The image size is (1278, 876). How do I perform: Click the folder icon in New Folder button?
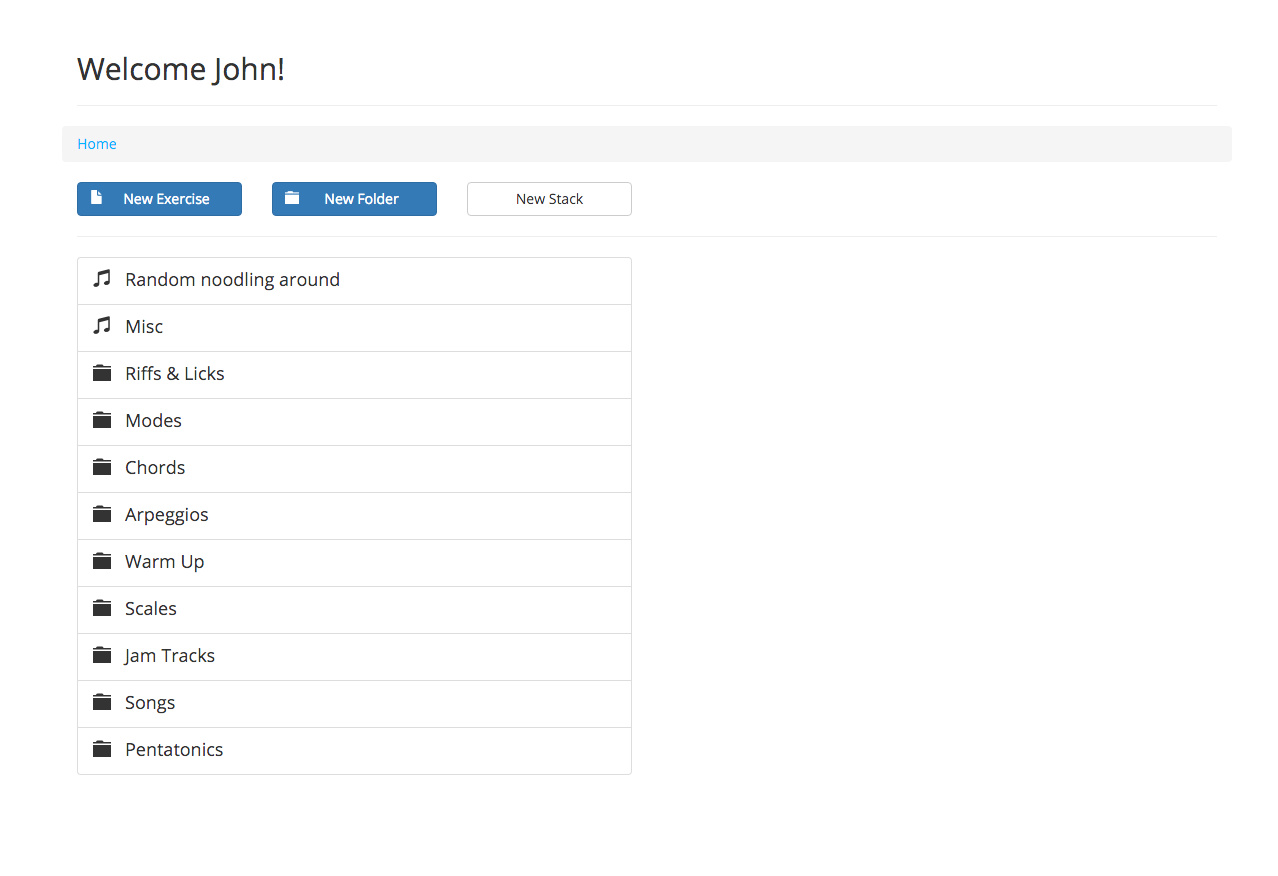[x=291, y=198]
